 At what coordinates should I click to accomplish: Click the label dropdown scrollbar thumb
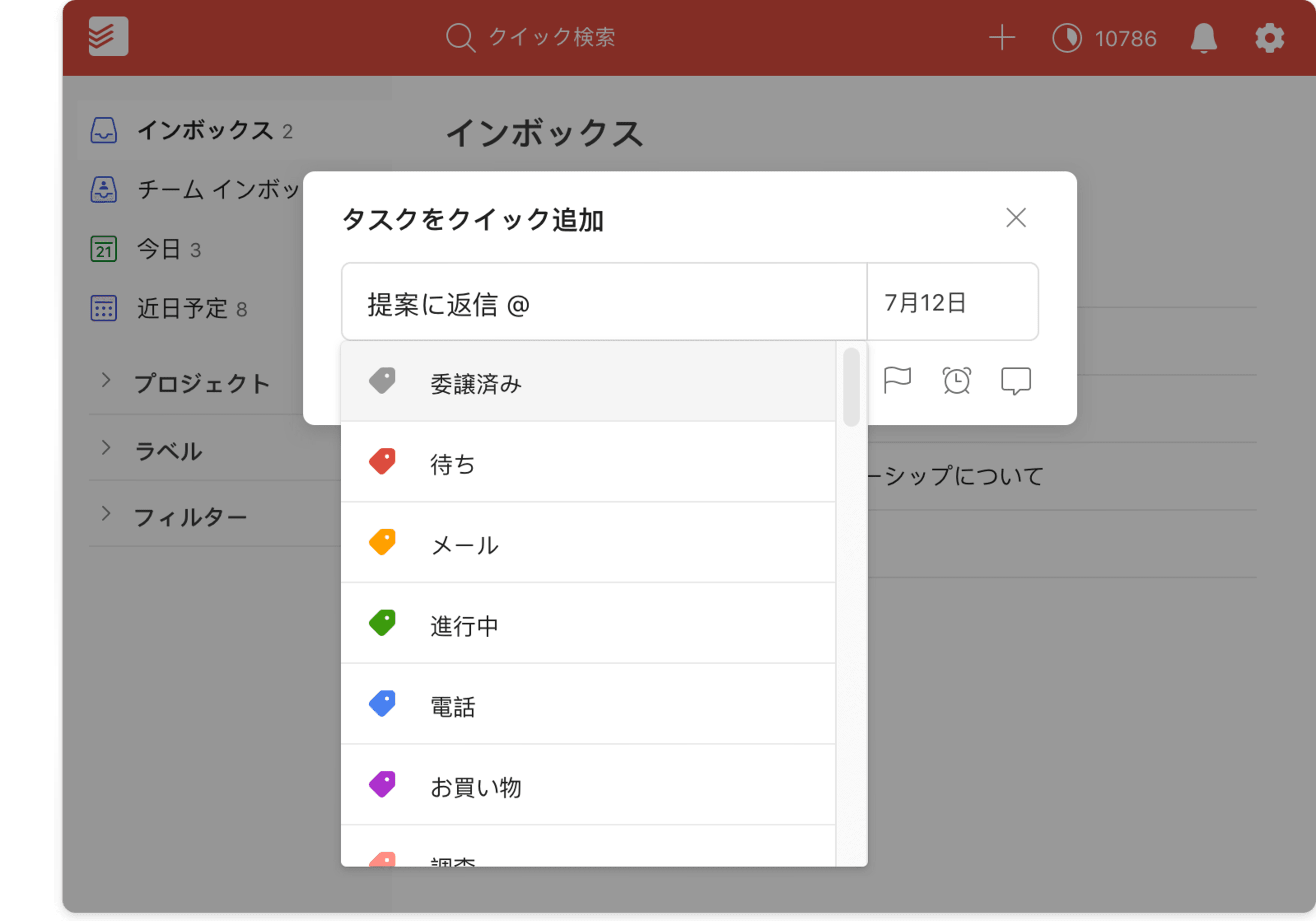tap(852, 387)
